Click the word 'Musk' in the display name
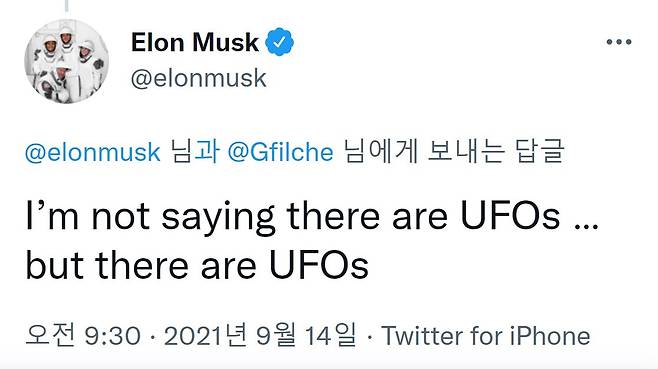 [225, 42]
